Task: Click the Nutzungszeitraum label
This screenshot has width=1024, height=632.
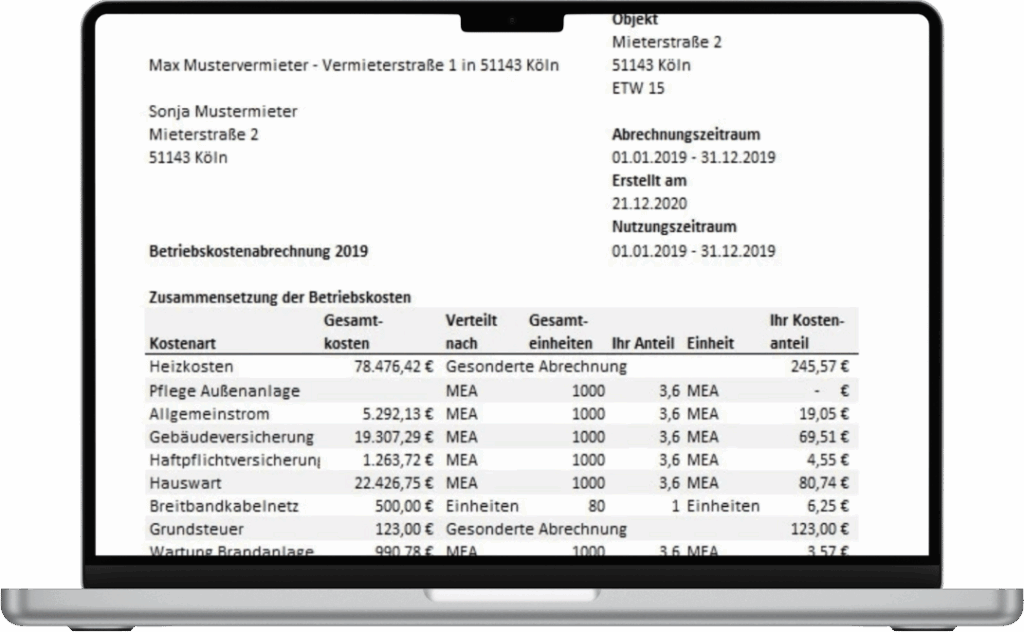Action: coord(676,227)
